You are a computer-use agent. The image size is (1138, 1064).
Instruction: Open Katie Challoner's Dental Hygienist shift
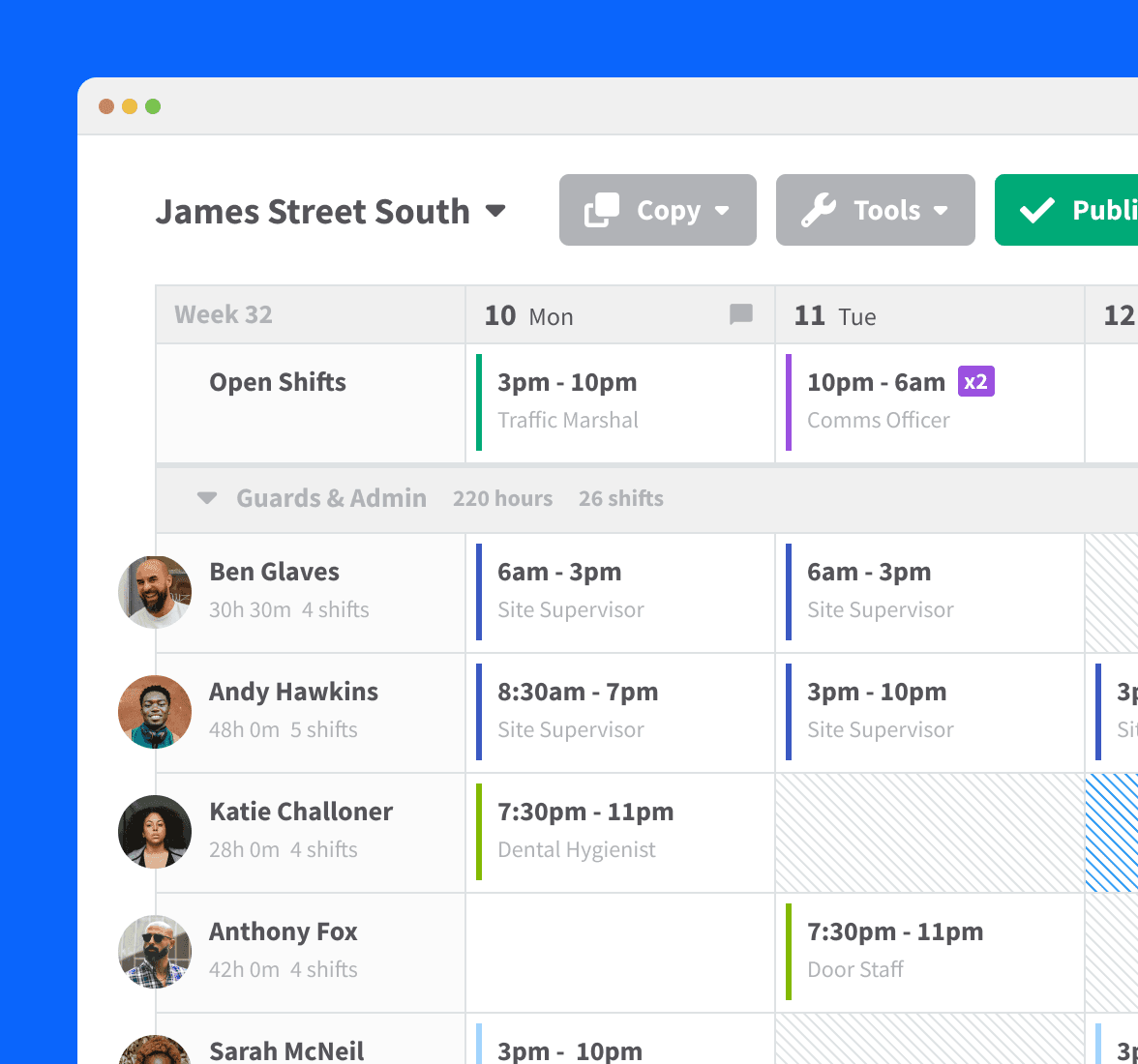tap(619, 831)
